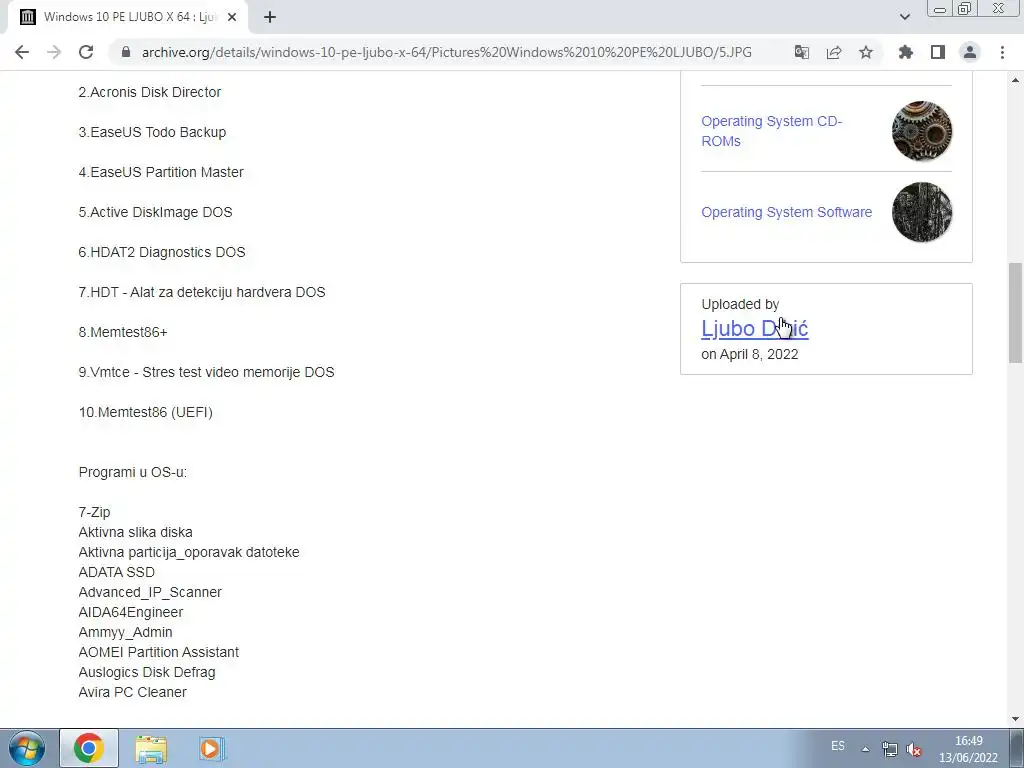Click the network tray icon
The width and height of the screenshot is (1024, 768).
(889, 749)
